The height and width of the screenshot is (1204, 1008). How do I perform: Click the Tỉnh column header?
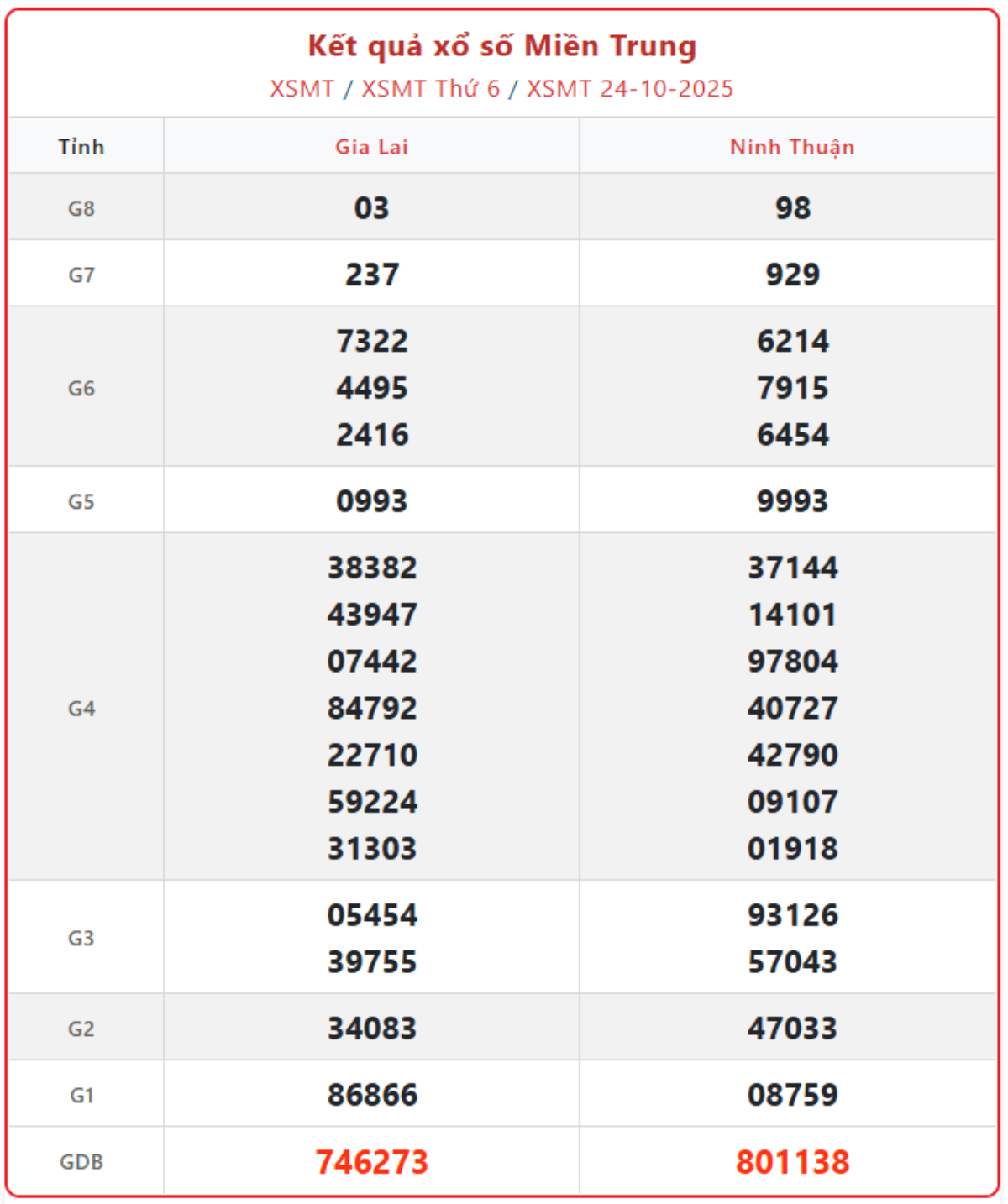point(81,147)
